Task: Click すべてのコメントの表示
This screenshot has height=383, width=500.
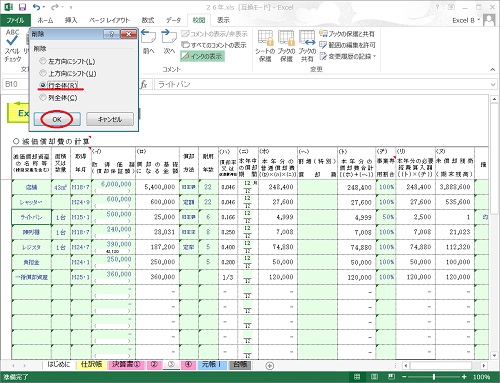Action: (x=214, y=45)
